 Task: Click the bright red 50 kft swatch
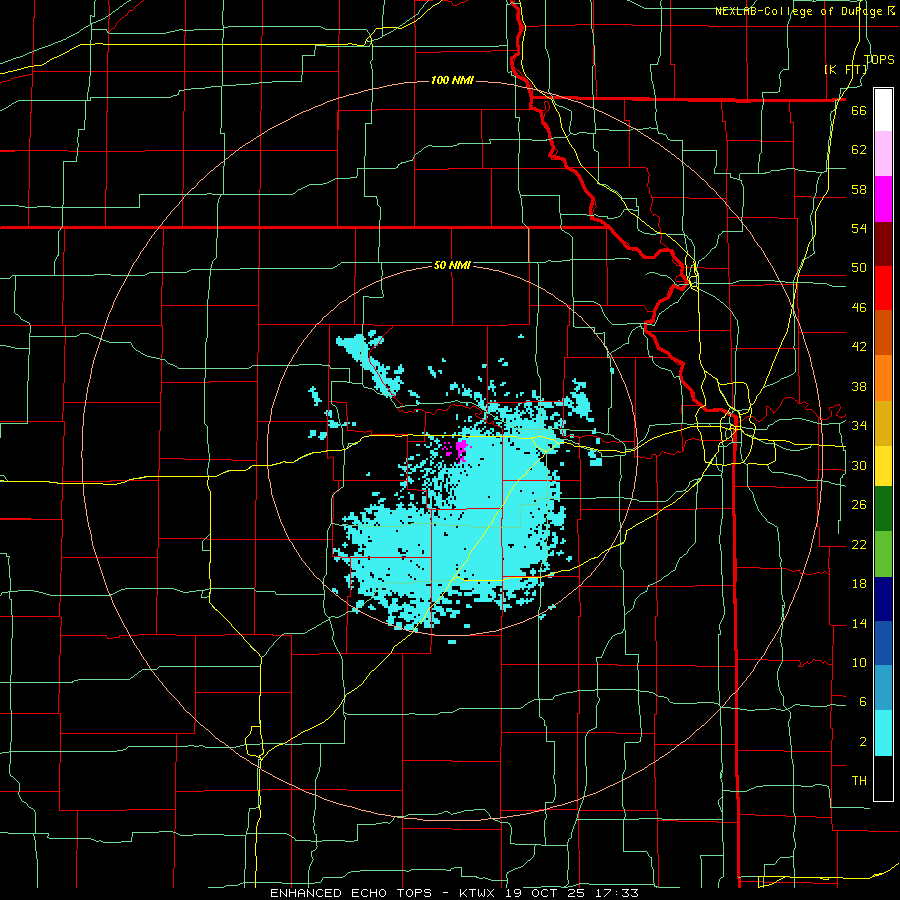pyautogui.click(x=883, y=288)
